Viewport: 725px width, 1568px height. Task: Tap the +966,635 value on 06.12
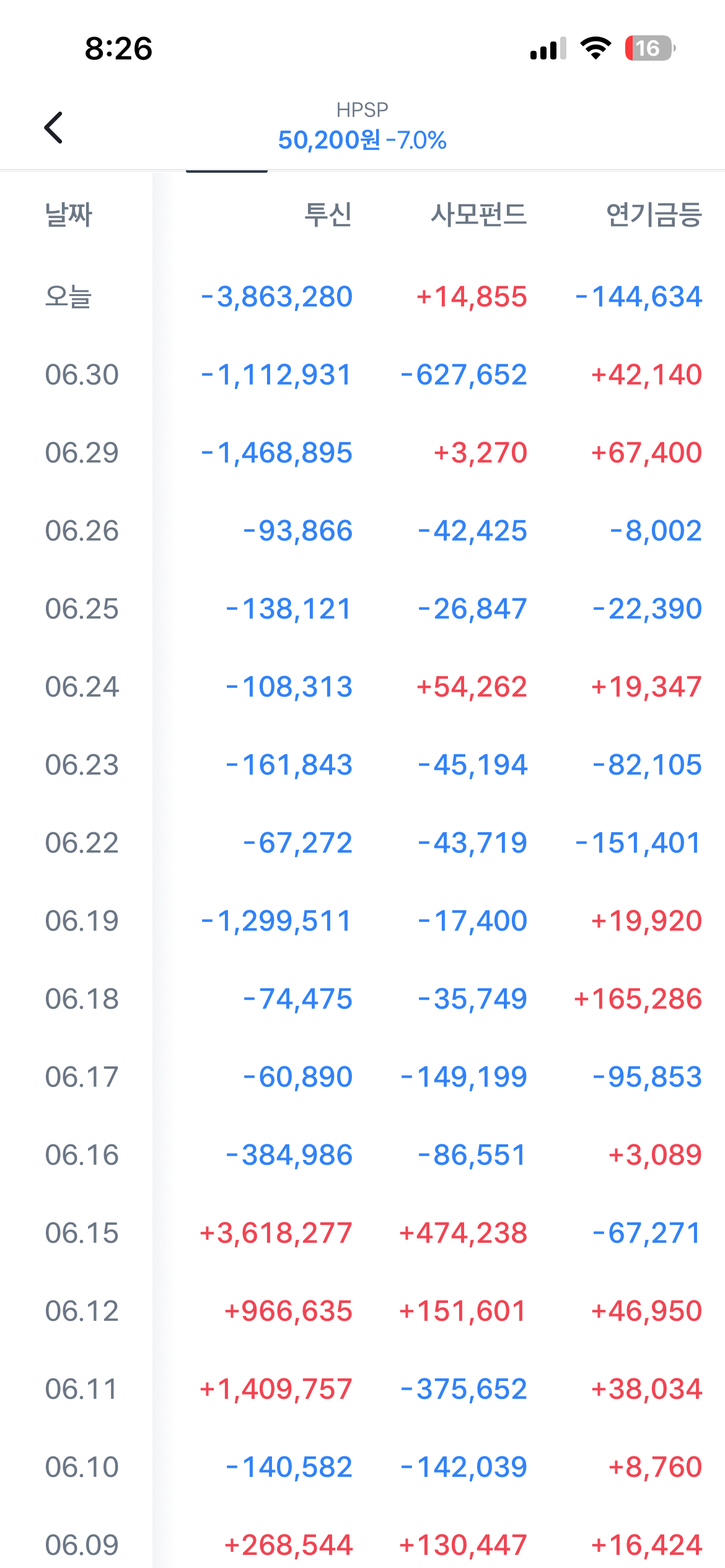[x=288, y=1311]
